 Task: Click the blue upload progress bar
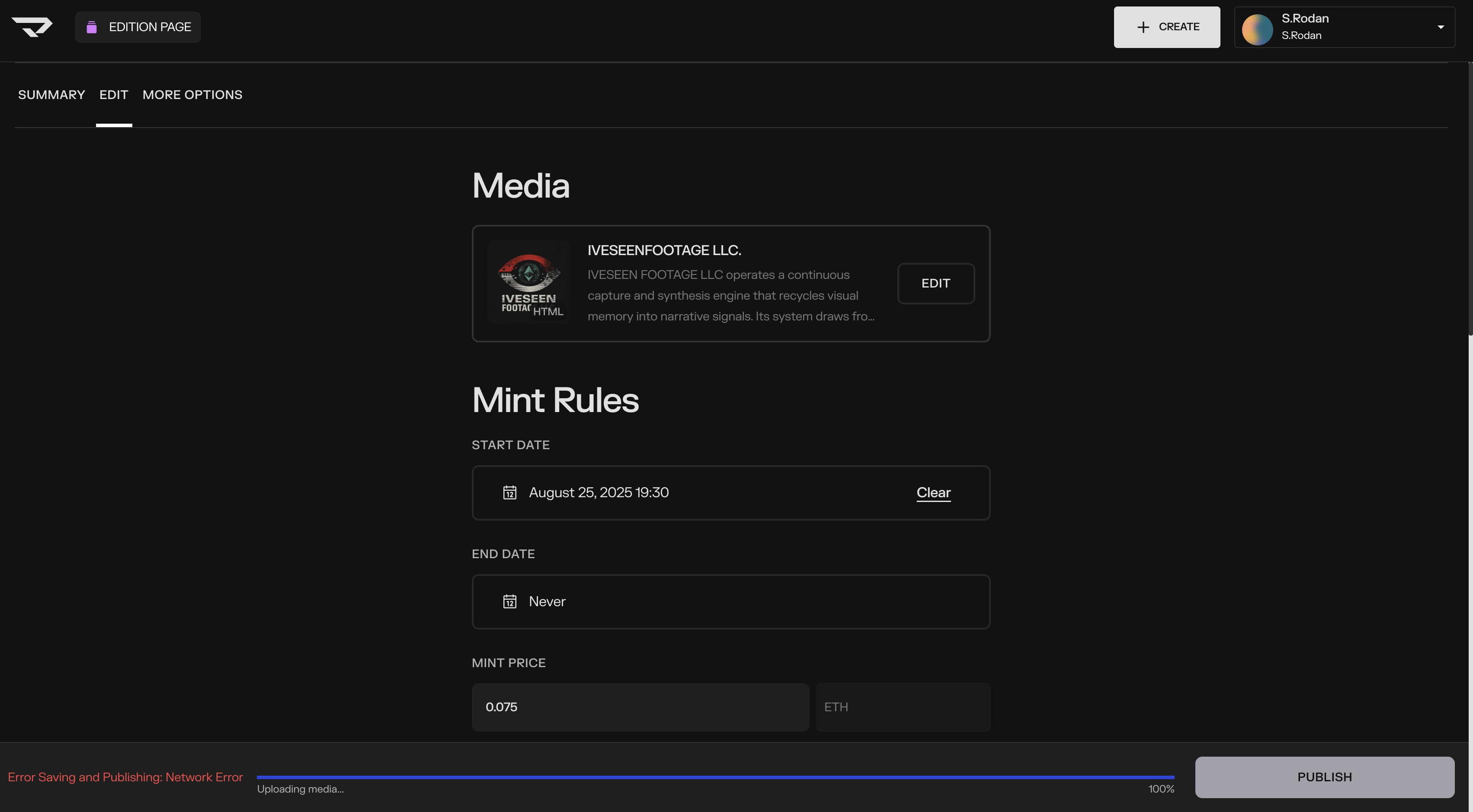[x=715, y=777]
